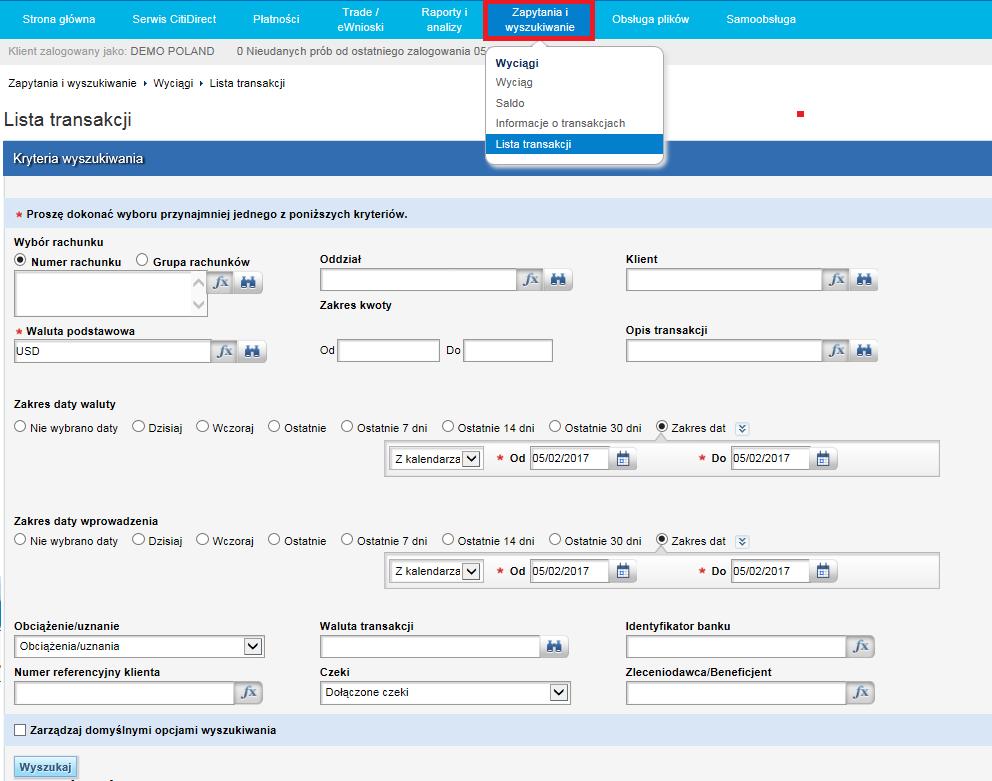Viewport: 992px width, 781px height.
Task: Click fx icon for Waluta podstawowa
Action: (225, 351)
